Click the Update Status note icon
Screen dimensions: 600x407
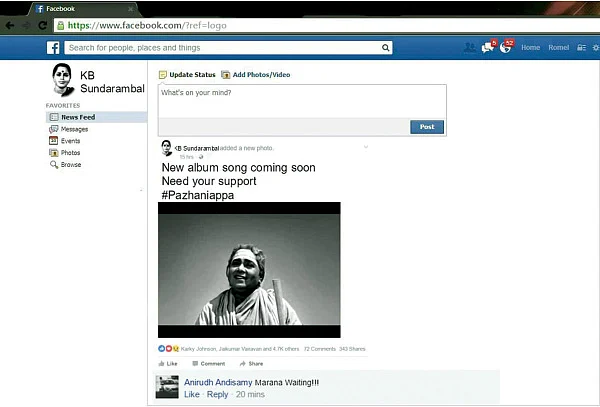click(x=163, y=75)
